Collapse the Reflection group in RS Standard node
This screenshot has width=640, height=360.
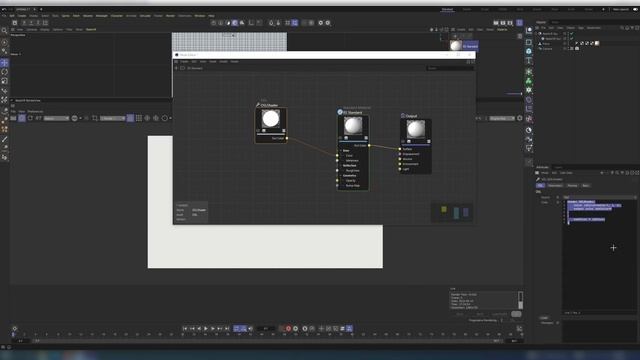(341, 166)
